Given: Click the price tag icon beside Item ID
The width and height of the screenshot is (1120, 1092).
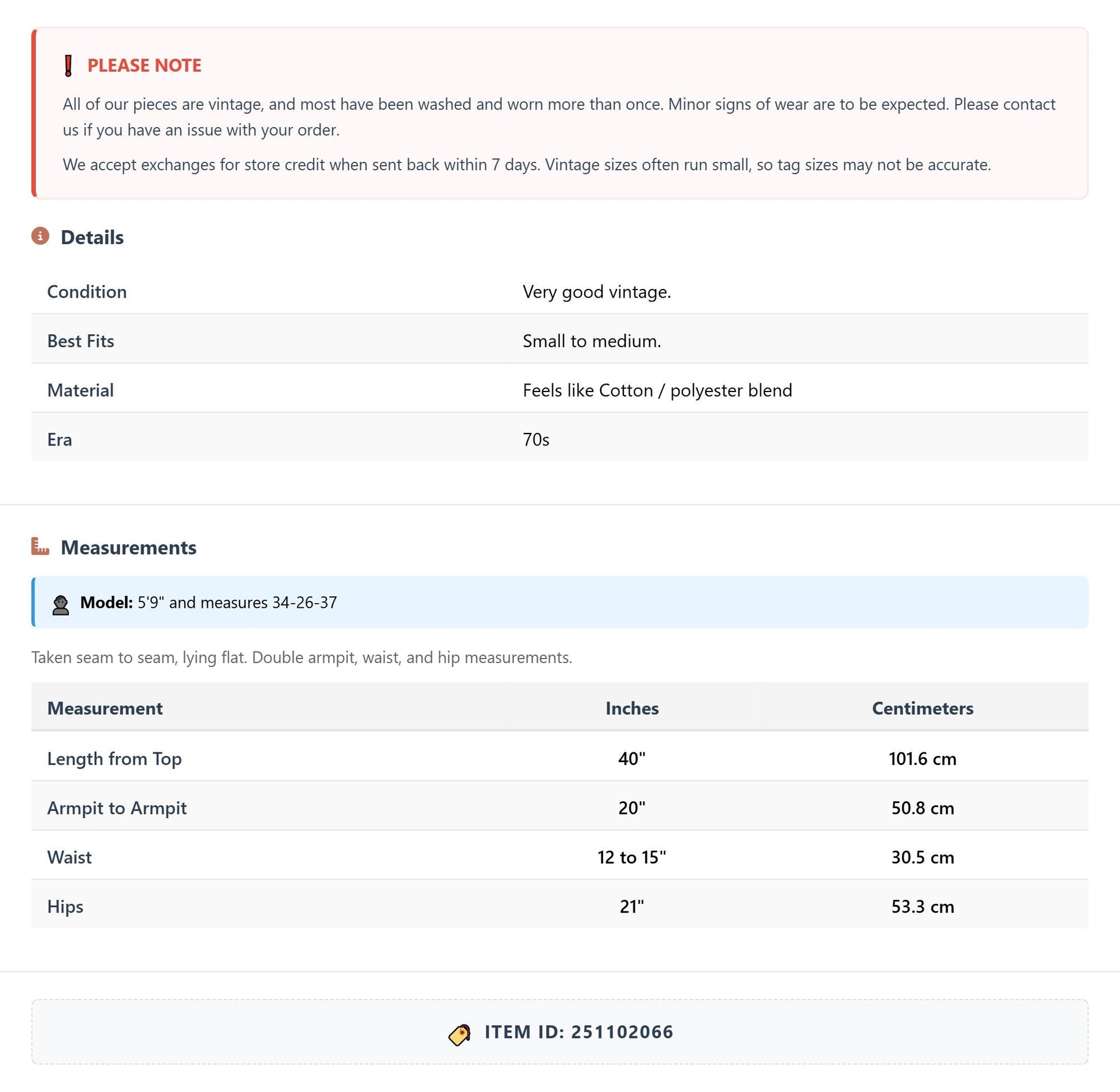Looking at the screenshot, I should pos(459,1034).
